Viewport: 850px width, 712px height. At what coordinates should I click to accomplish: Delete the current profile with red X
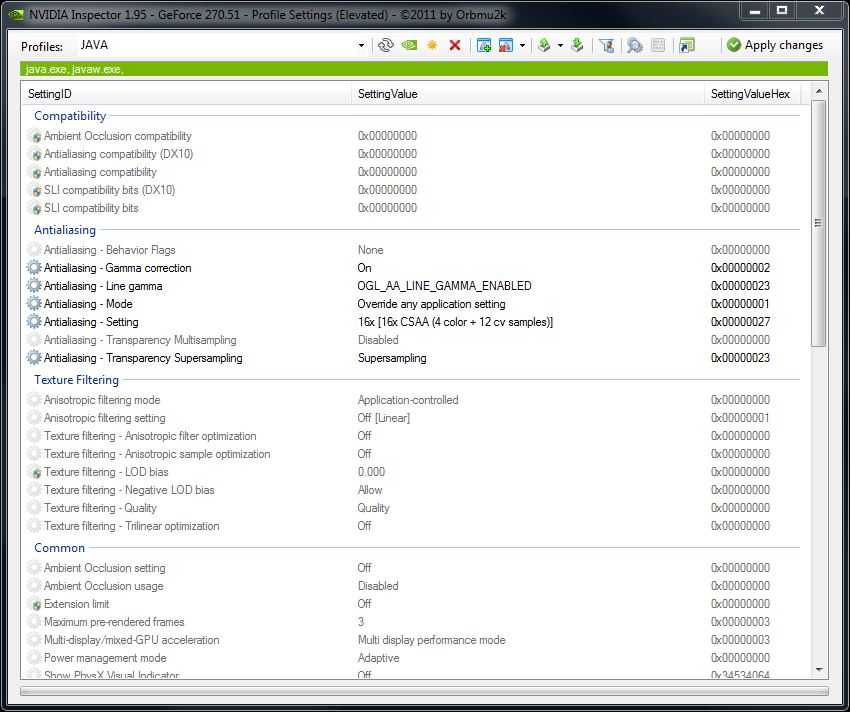(x=455, y=46)
